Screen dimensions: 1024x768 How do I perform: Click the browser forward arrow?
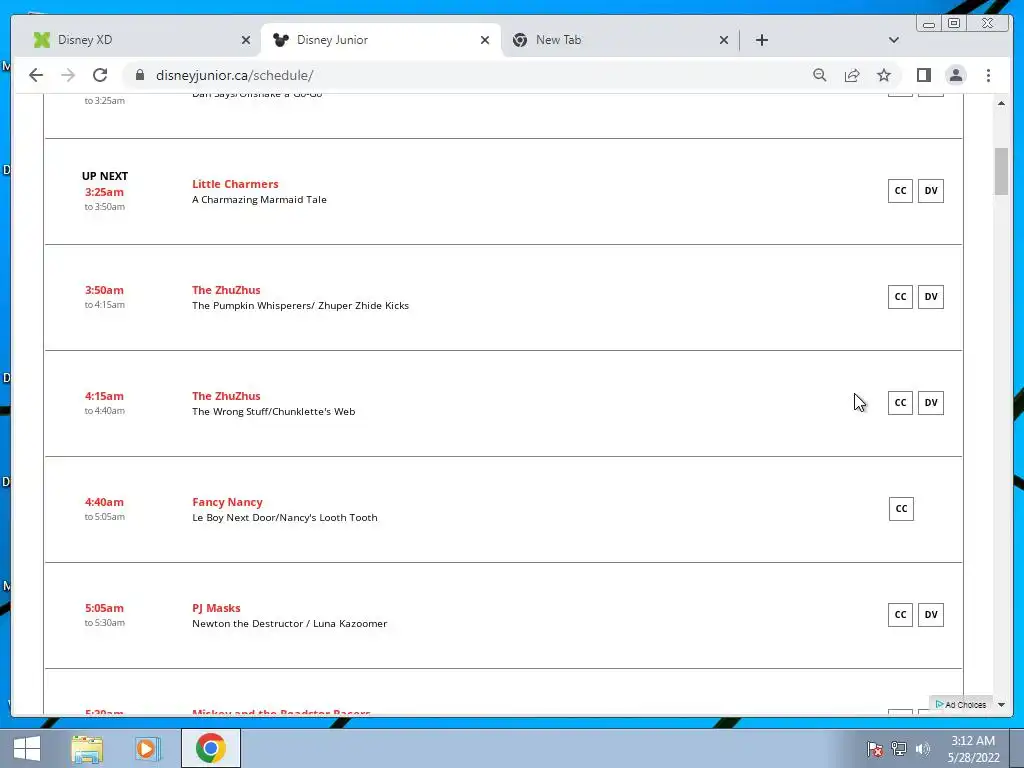tap(68, 75)
